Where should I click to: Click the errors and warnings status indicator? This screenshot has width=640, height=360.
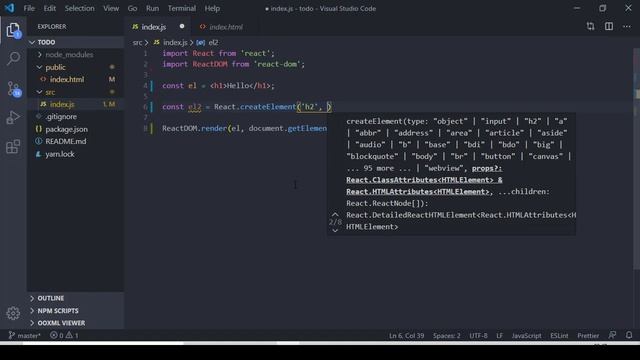pyautogui.click(x=64, y=336)
